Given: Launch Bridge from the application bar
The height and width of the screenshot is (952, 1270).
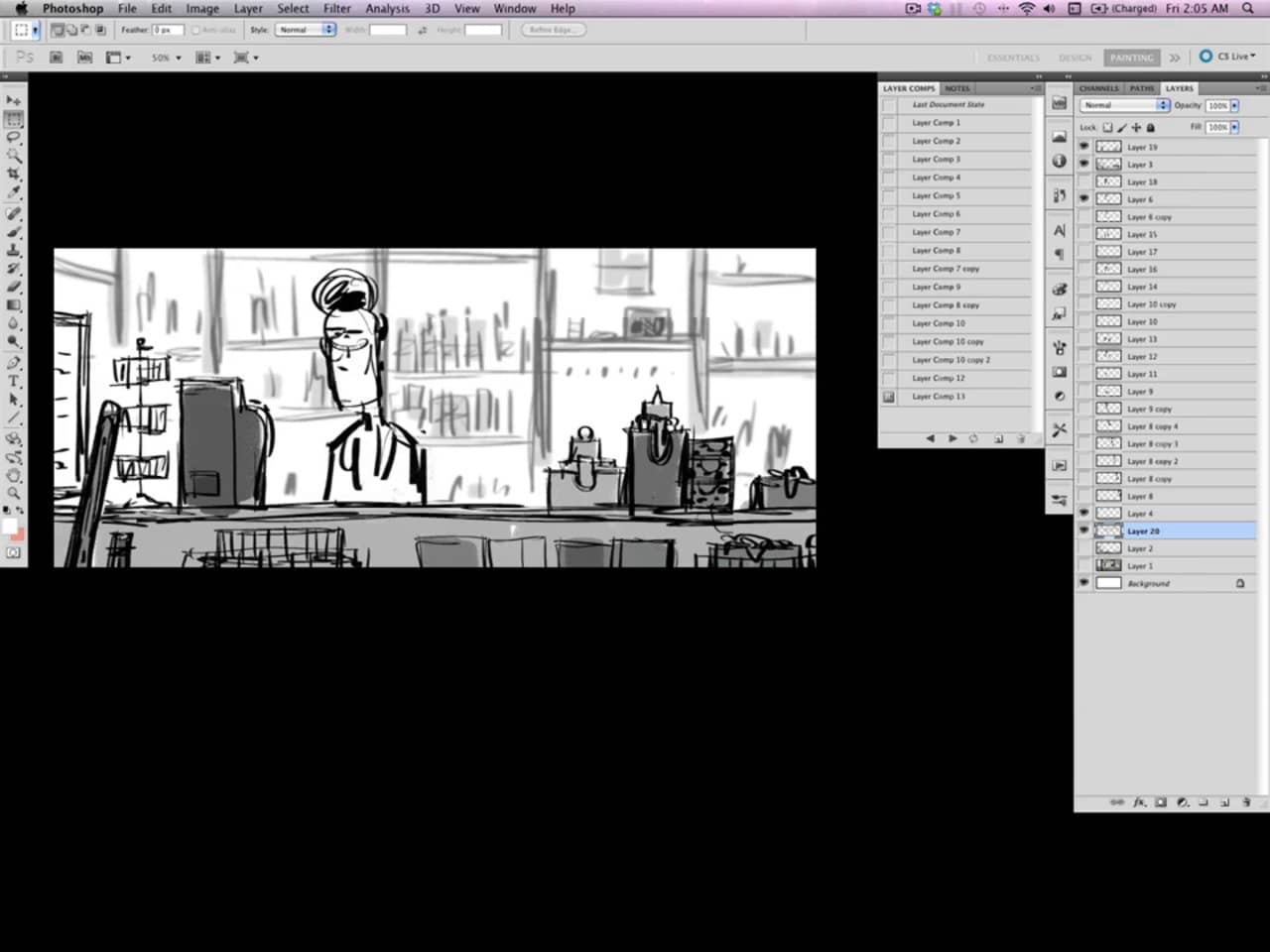Looking at the screenshot, I should (57, 58).
